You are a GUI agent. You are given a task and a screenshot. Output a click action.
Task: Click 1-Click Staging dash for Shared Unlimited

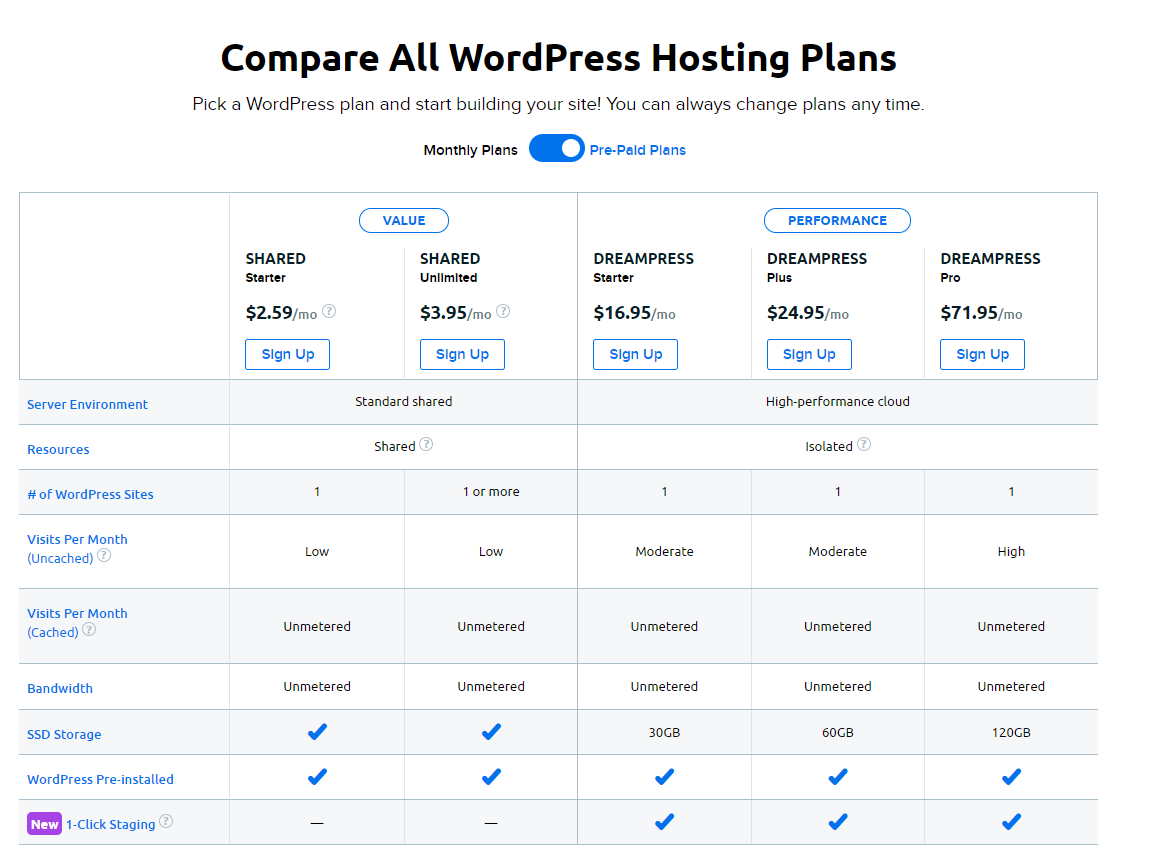[491, 823]
